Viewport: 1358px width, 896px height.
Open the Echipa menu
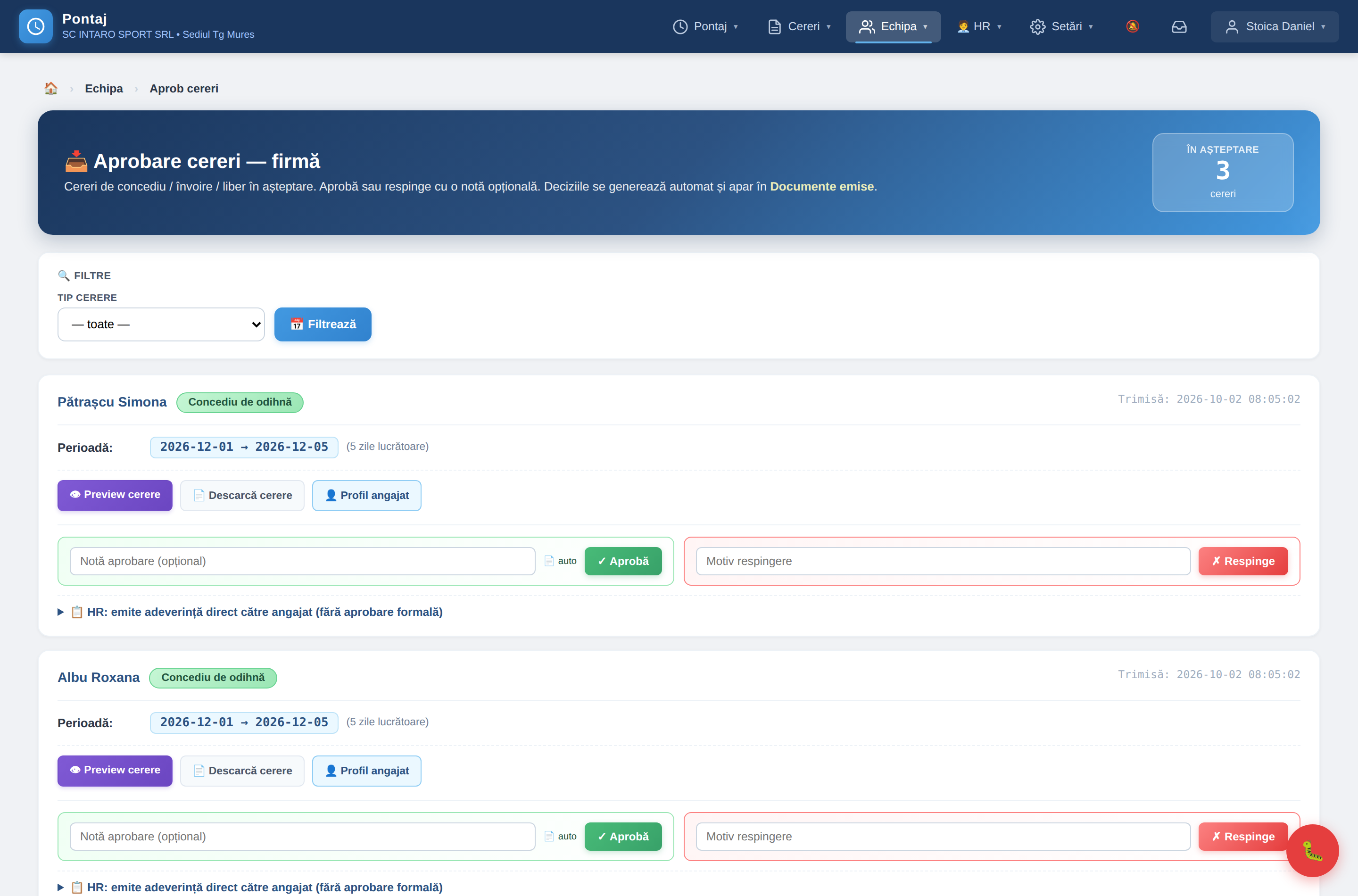point(893,26)
